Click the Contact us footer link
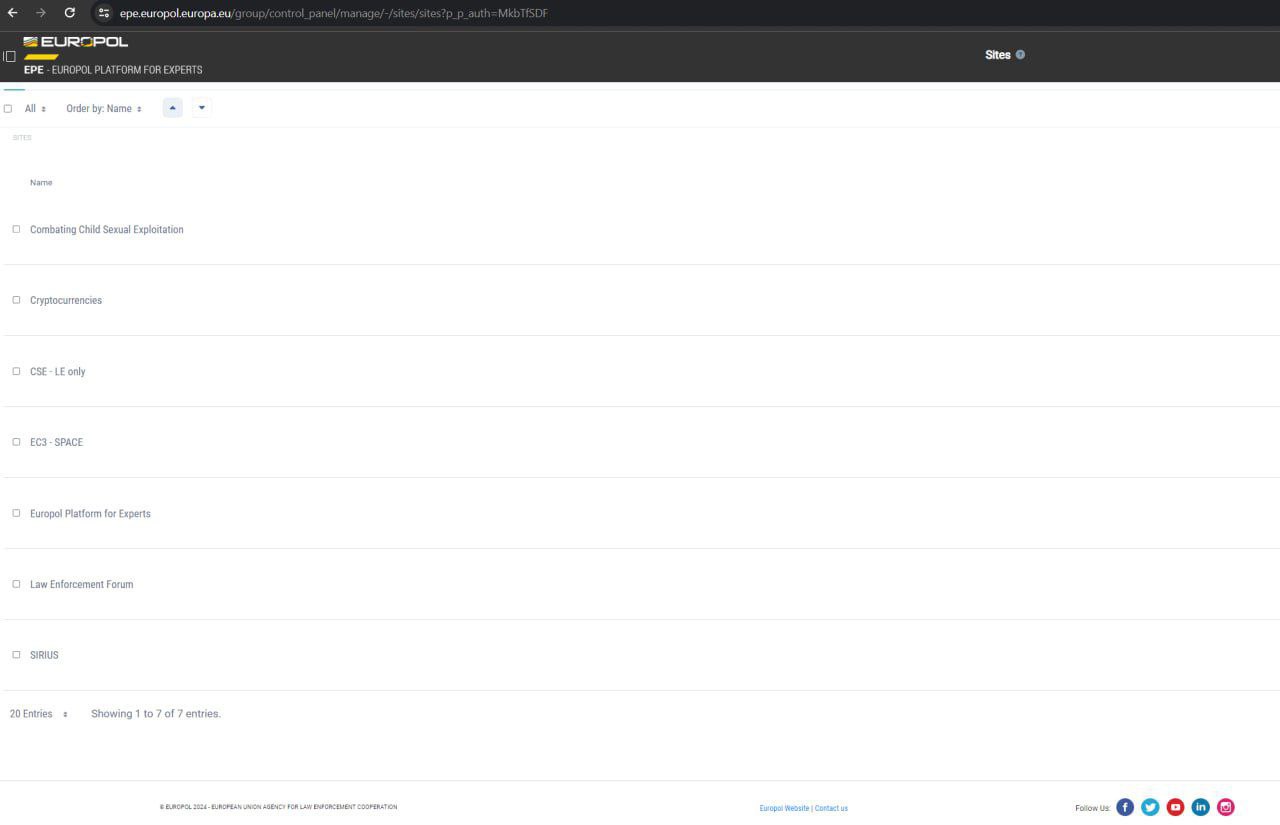This screenshot has height=825, width=1280. click(831, 808)
